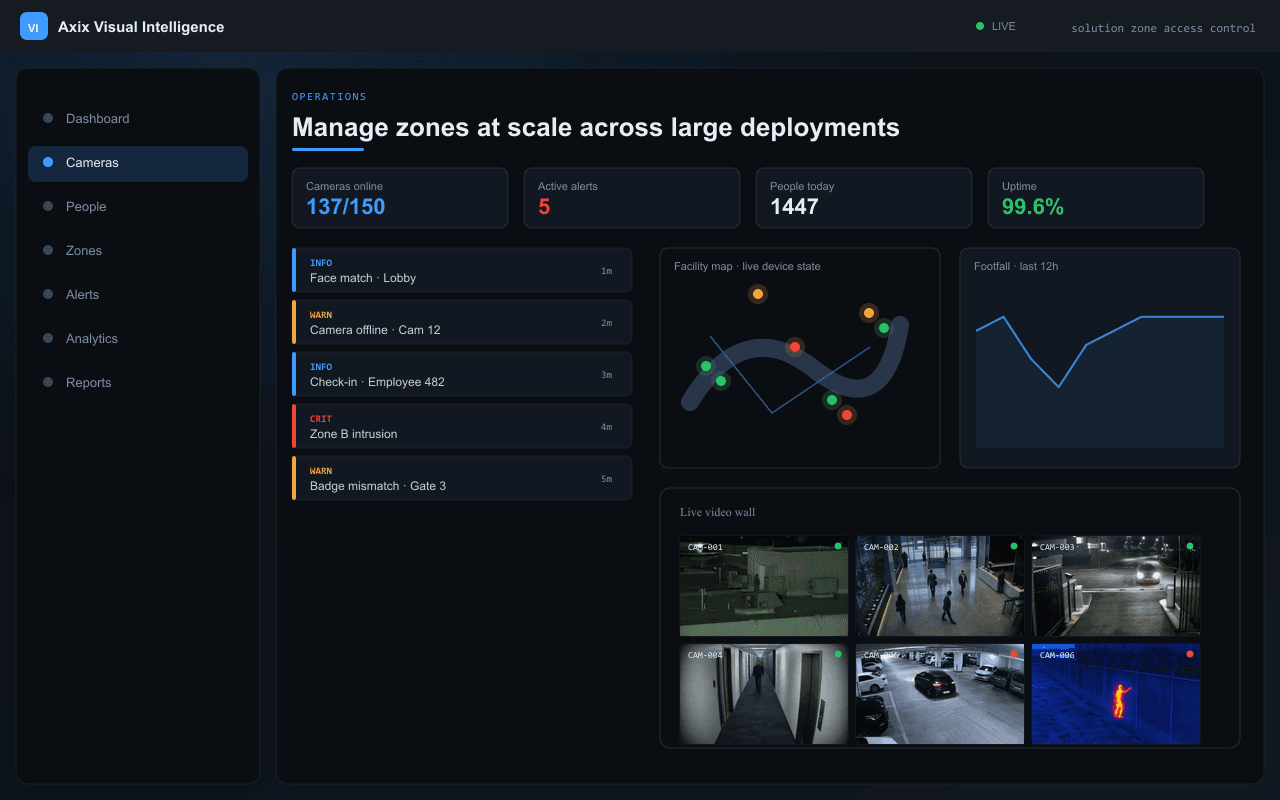Open the Camera offline Cam 12 warning

[x=462, y=322]
